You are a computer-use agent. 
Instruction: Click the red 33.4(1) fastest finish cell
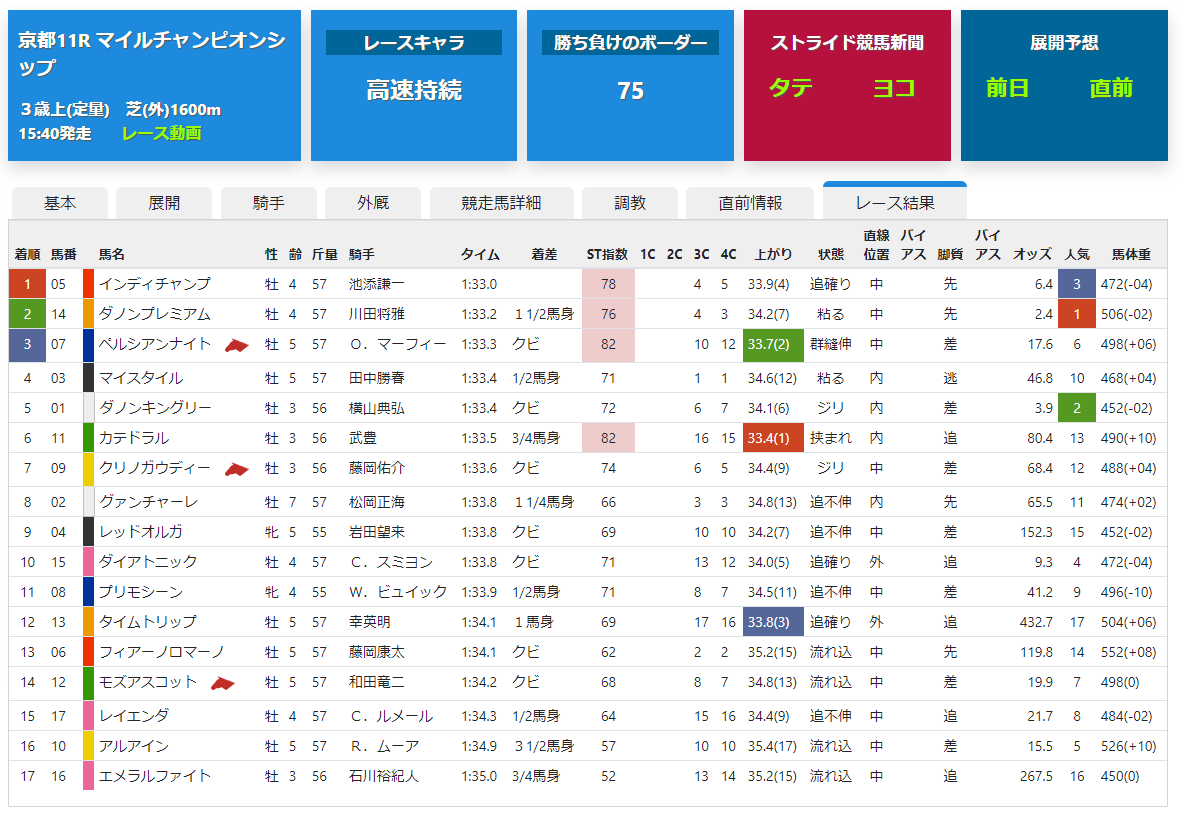[773, 438]
